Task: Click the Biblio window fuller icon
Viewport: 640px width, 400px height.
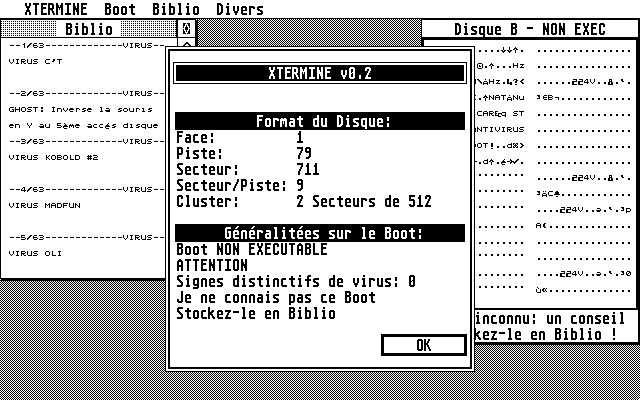Action: 186,29
